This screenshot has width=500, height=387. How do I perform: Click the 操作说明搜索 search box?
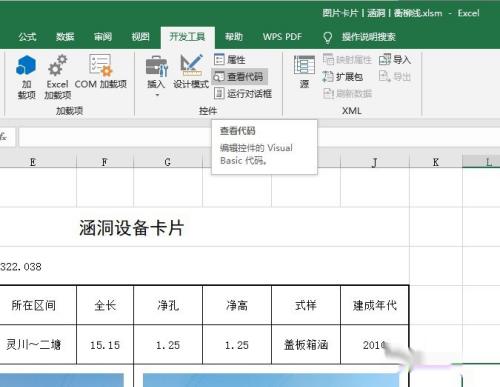click(369, 37)
